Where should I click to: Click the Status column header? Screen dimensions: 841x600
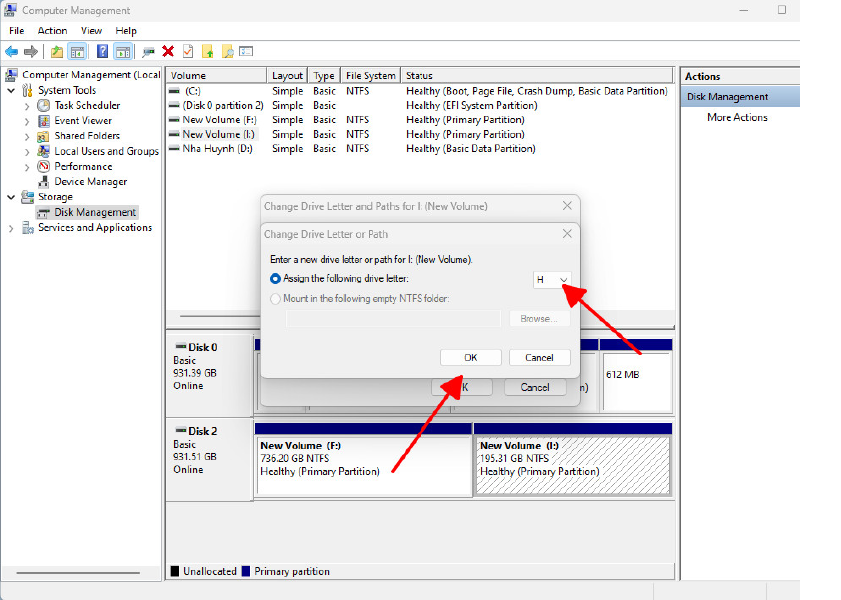[537, 76]
